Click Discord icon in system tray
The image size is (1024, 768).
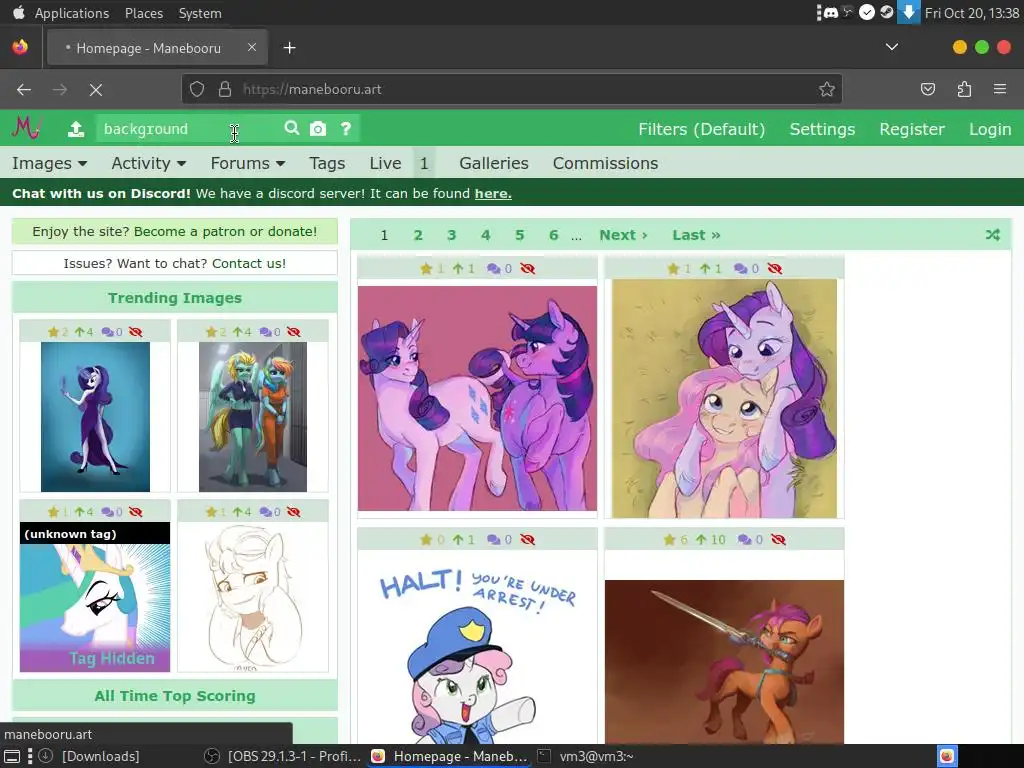(831, 12)
